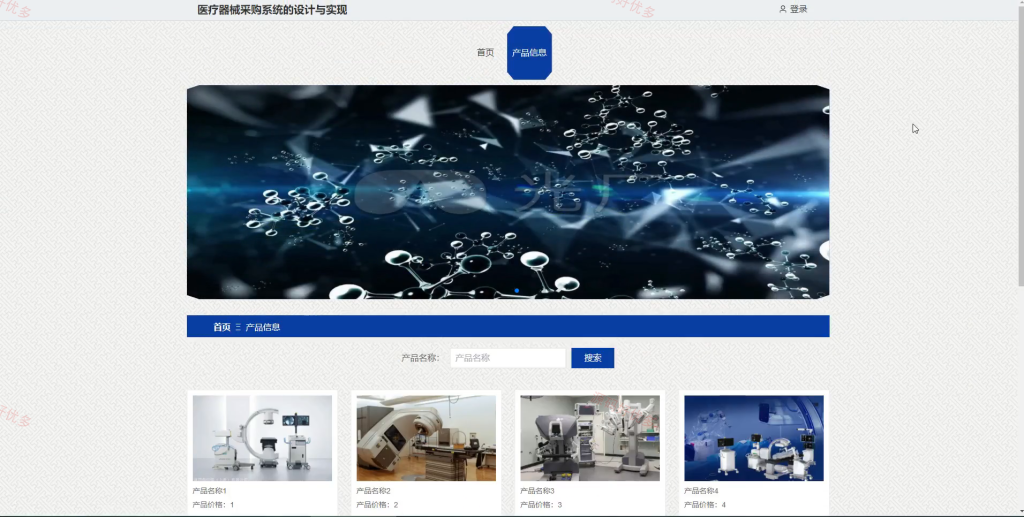Open the 登录 login link

point(798,9)
